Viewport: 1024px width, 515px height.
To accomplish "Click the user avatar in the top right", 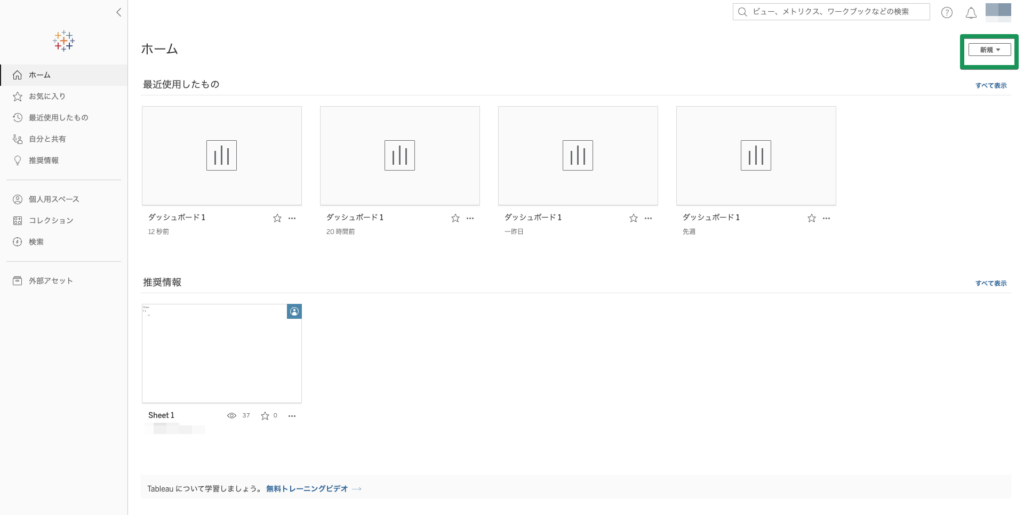I will point(998,11).
